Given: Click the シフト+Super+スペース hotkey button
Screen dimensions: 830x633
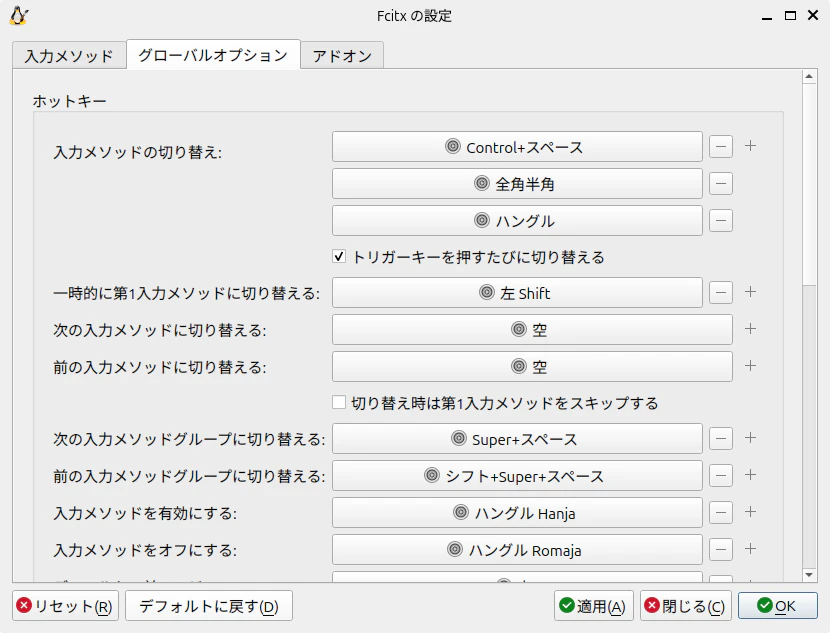Looking at the screenshot, I should [517, 476].
